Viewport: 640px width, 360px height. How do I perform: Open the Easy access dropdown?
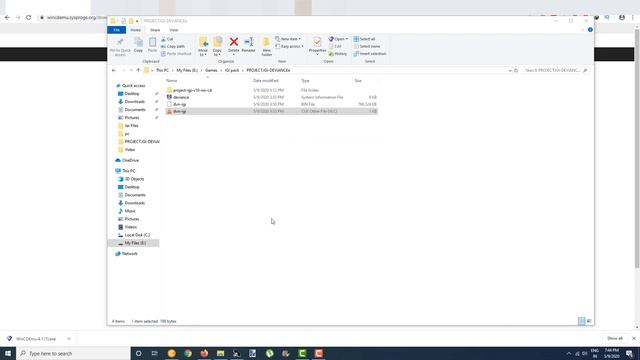pos(289,47)
